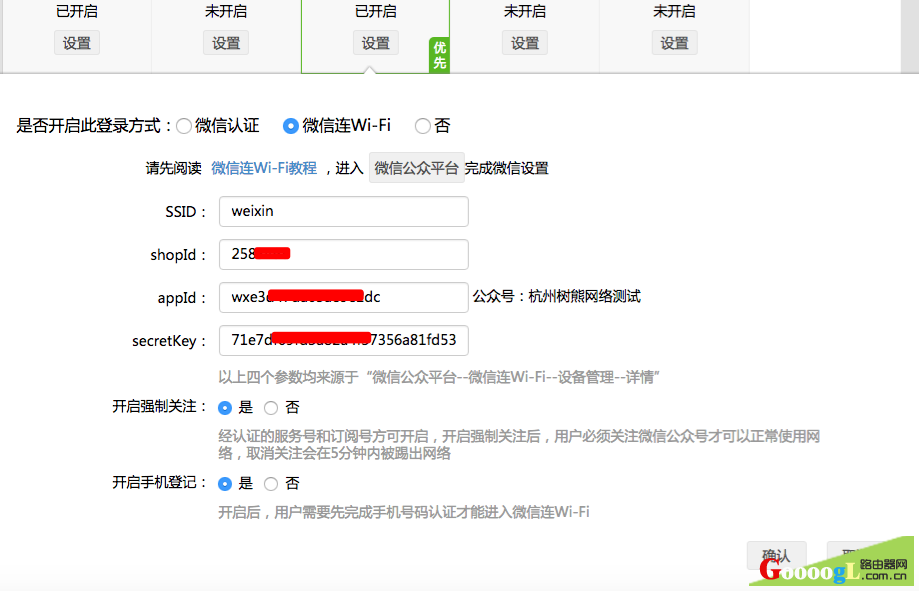The width and height of the screenshot is (919, 591).
Task: Select the 微信连Wi-Fi login option
Action: point(291,126)
